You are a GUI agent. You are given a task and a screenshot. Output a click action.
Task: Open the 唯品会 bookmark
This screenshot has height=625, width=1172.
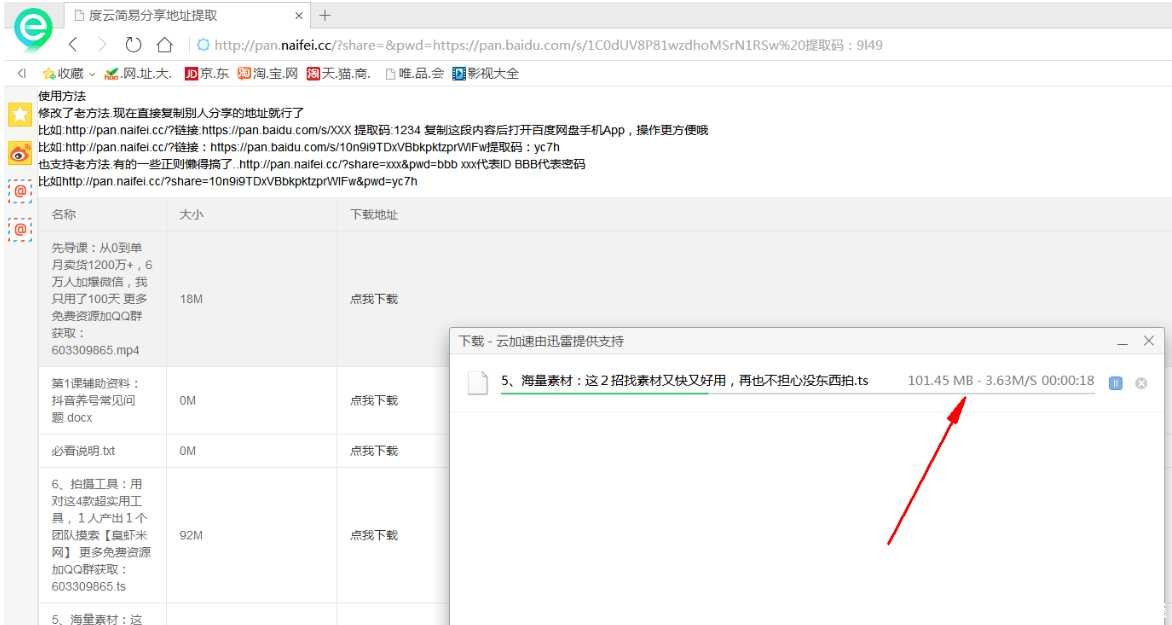click(414, 73)
